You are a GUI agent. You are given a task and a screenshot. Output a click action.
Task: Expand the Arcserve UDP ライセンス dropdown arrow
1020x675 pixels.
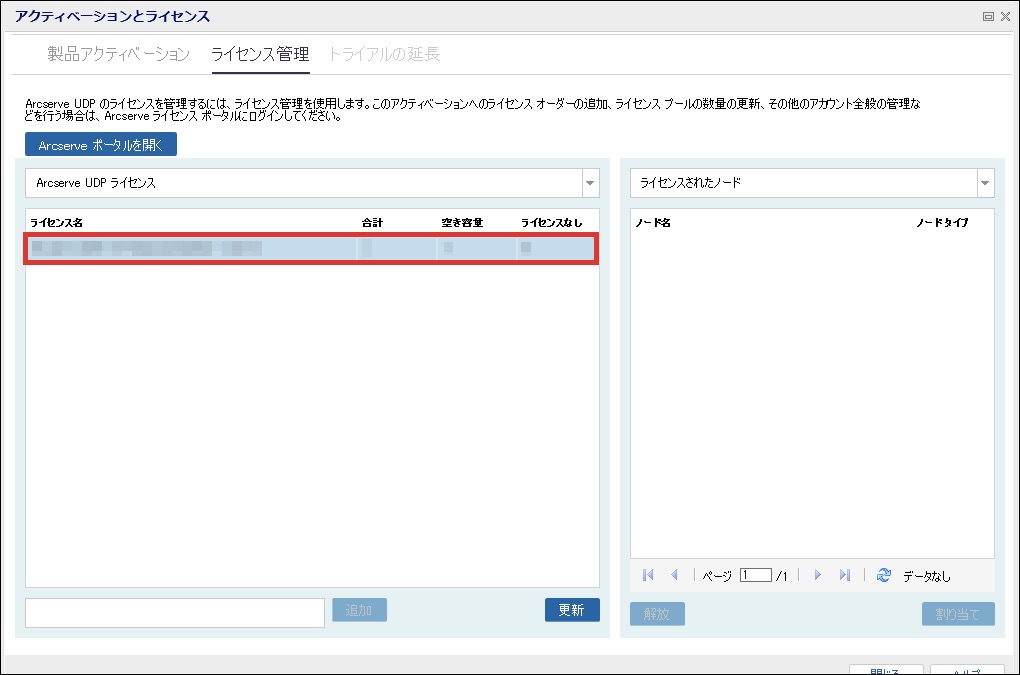tap(590, 183)
